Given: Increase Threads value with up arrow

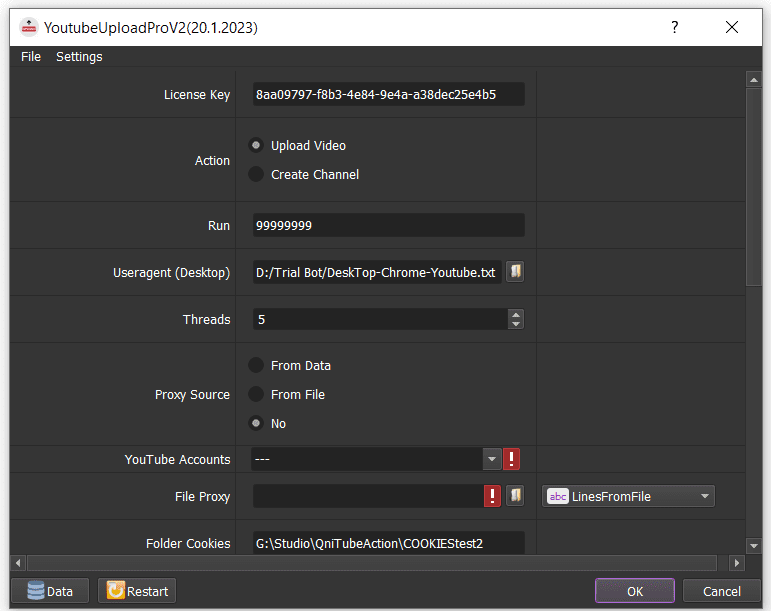Looking at the screenshot, I should click(516, 314).
